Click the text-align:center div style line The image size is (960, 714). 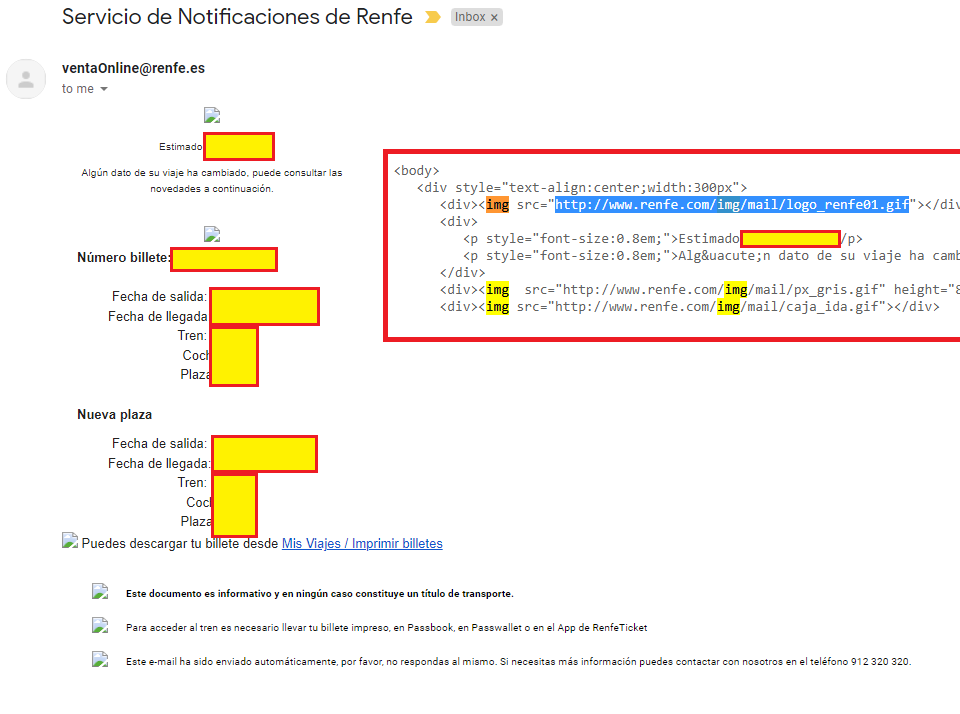coord(582,188)
